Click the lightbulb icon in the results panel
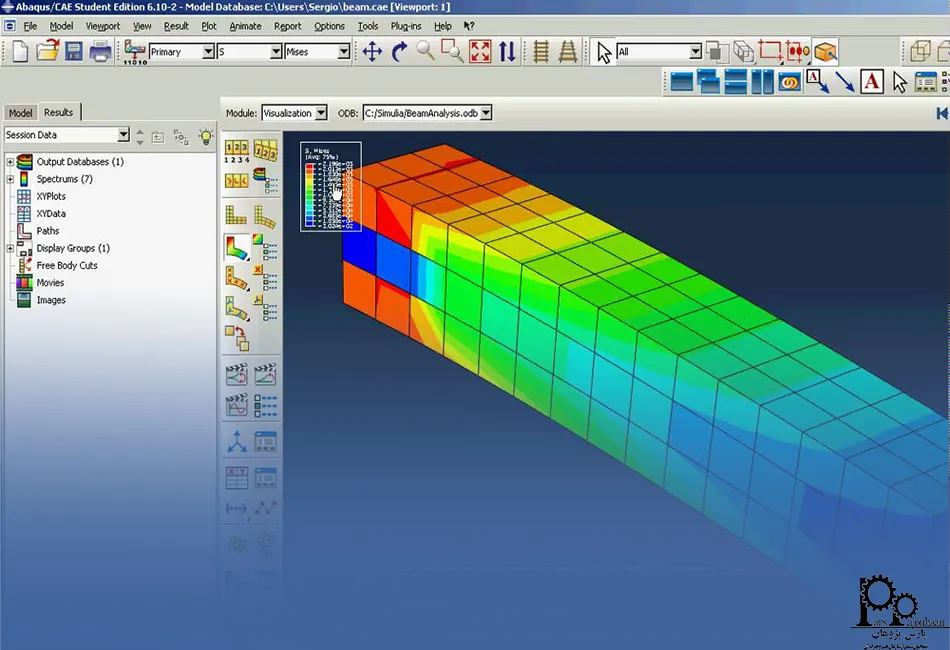The height and width of the screenshot is (650, 950). (206, 136)
